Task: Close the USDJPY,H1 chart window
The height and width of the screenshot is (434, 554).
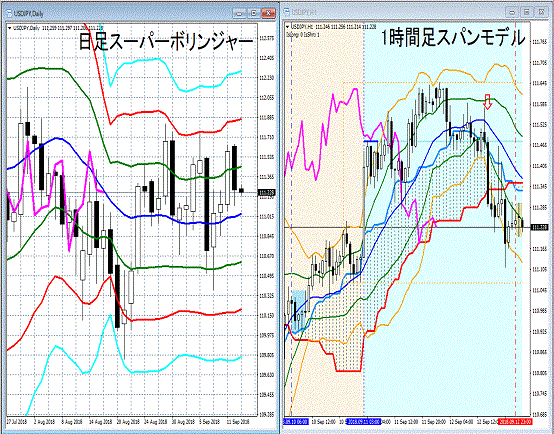Action: (x=541, y=12)
